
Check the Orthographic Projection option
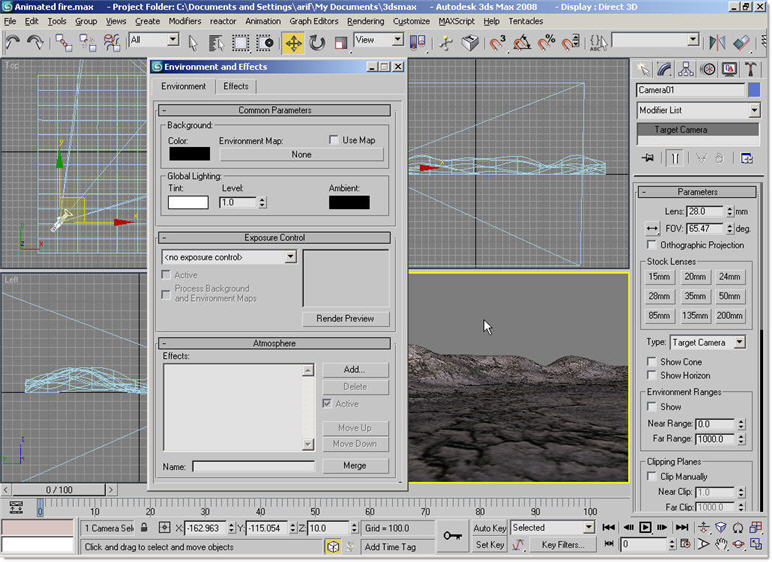653,245
